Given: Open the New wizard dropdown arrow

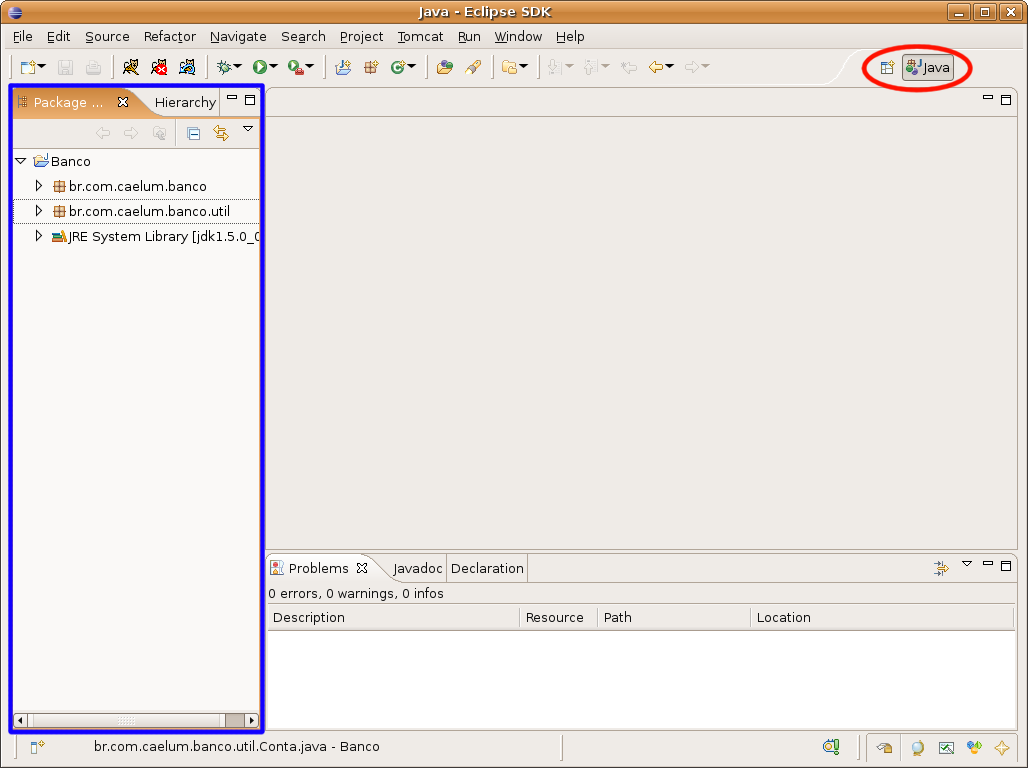Looking at the screenshot, I should (x=42, y=66).
